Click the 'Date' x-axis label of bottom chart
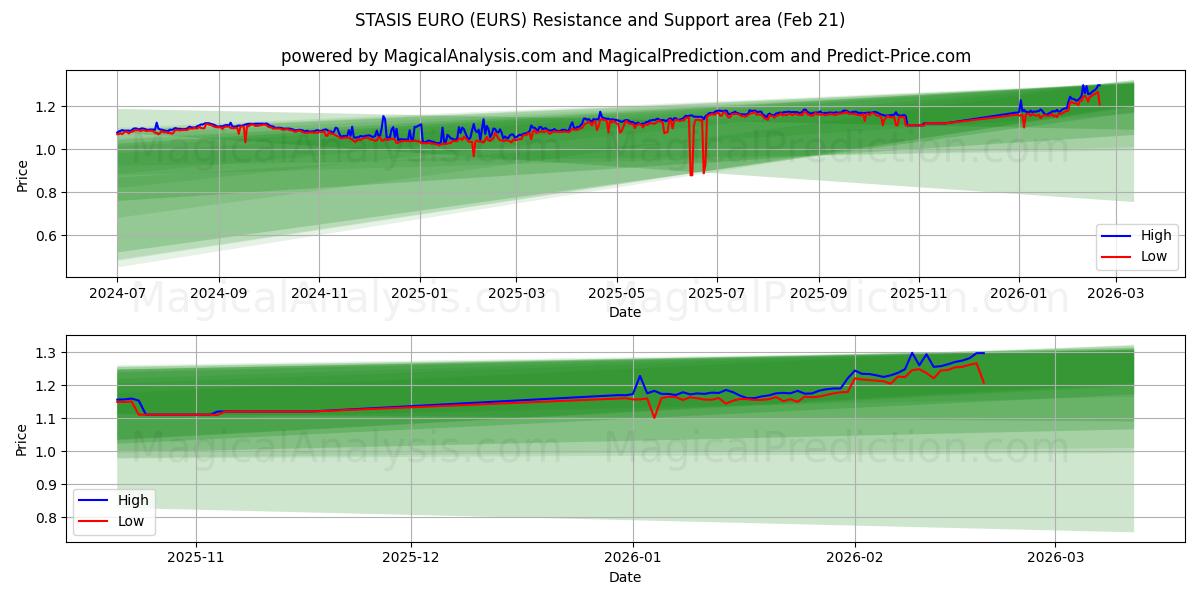This screenshot has width=1200, height=600. [x=625, y=577]
